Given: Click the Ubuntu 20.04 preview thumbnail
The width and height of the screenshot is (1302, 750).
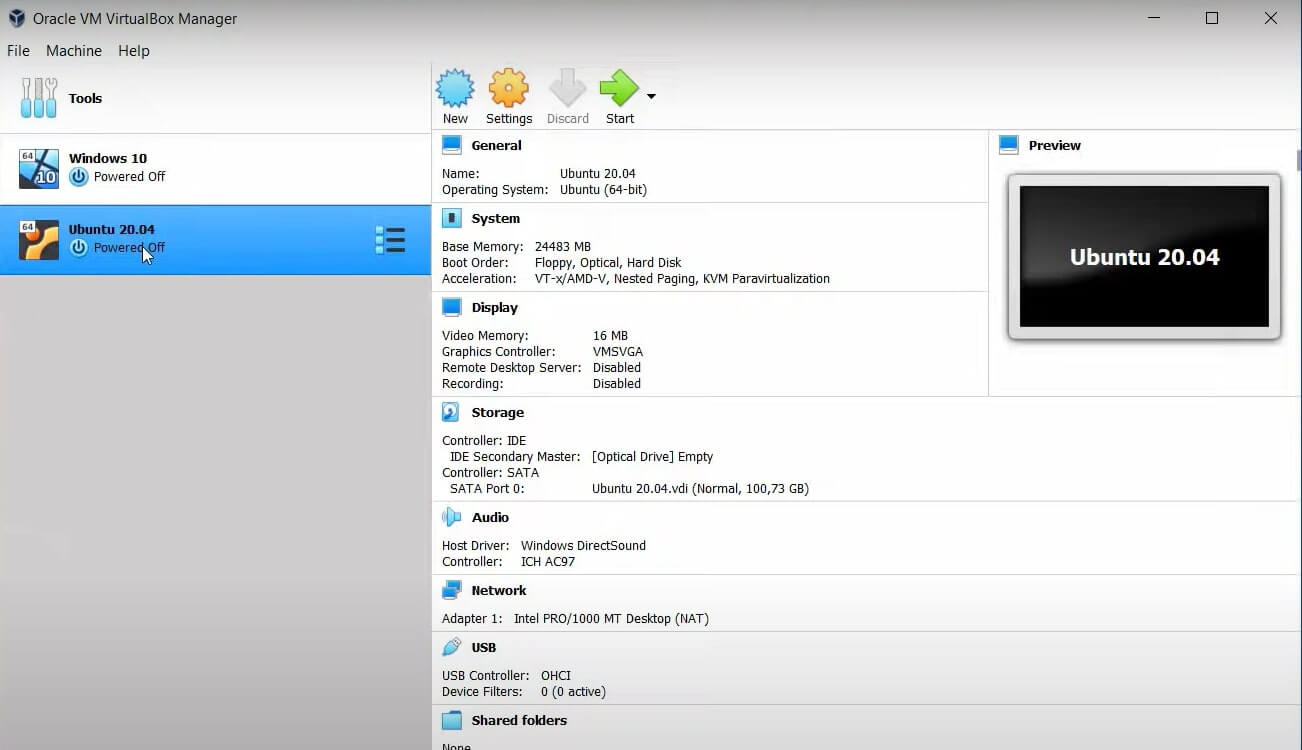Looking at the screenshot, I should point(1144,257).
